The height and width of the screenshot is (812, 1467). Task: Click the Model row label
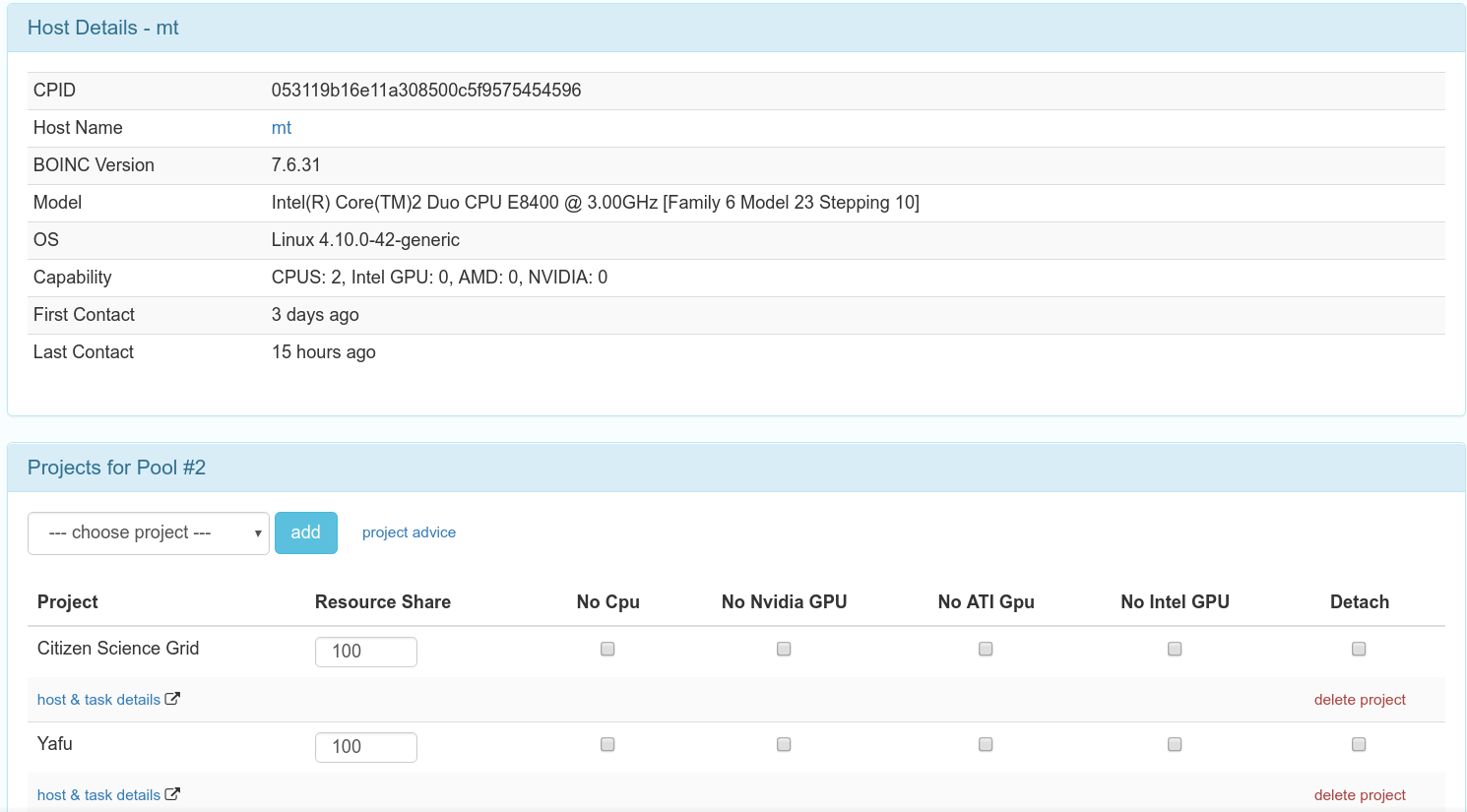(x=57, y=203)
